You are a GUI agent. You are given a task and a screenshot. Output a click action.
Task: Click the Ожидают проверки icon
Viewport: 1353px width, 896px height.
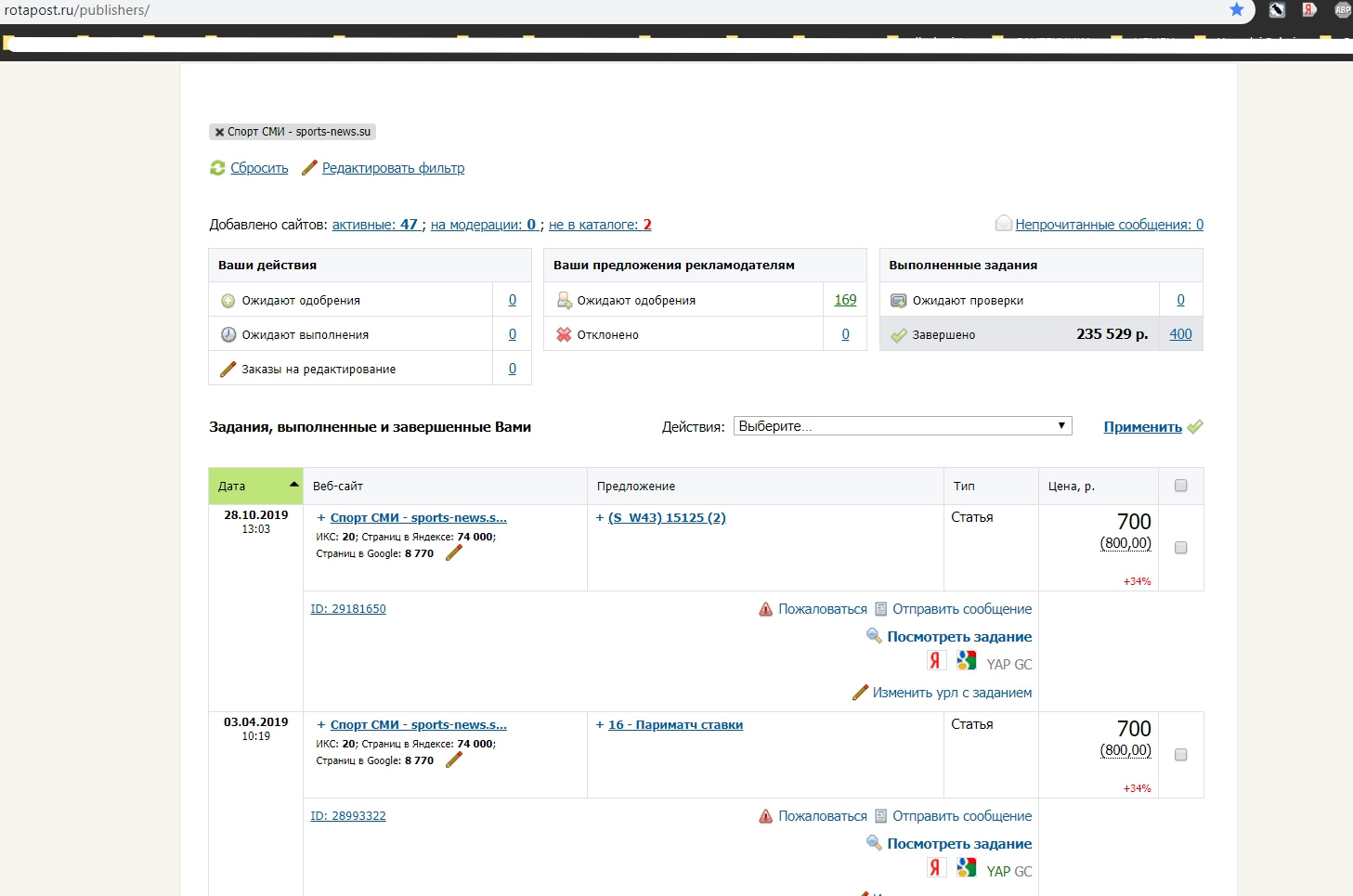[899, 300]
